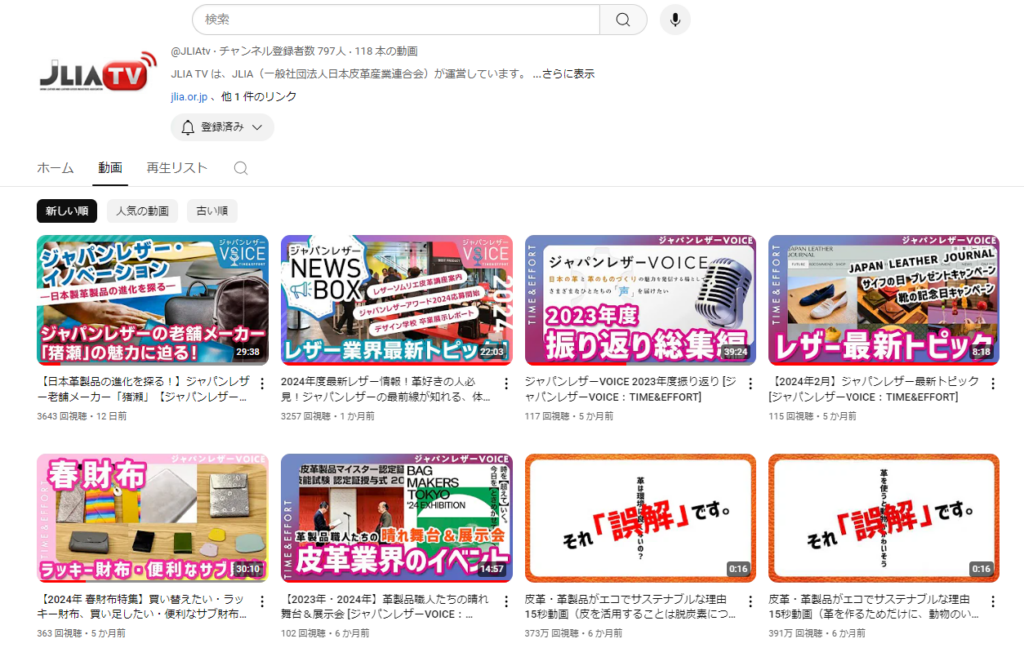Open title 【2024年 春財布特集】
Image resolution: width=1024 pixels, height=652 pixels.
[x=142, y=606]
